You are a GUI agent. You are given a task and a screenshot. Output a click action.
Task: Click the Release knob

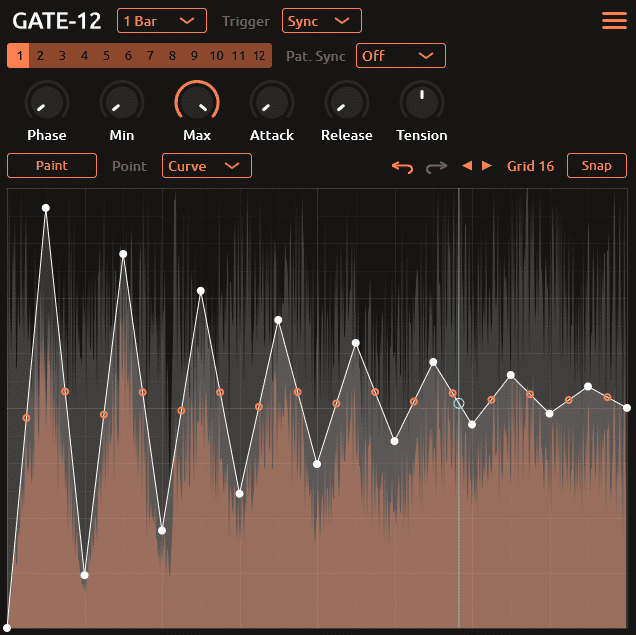(347, 102)
